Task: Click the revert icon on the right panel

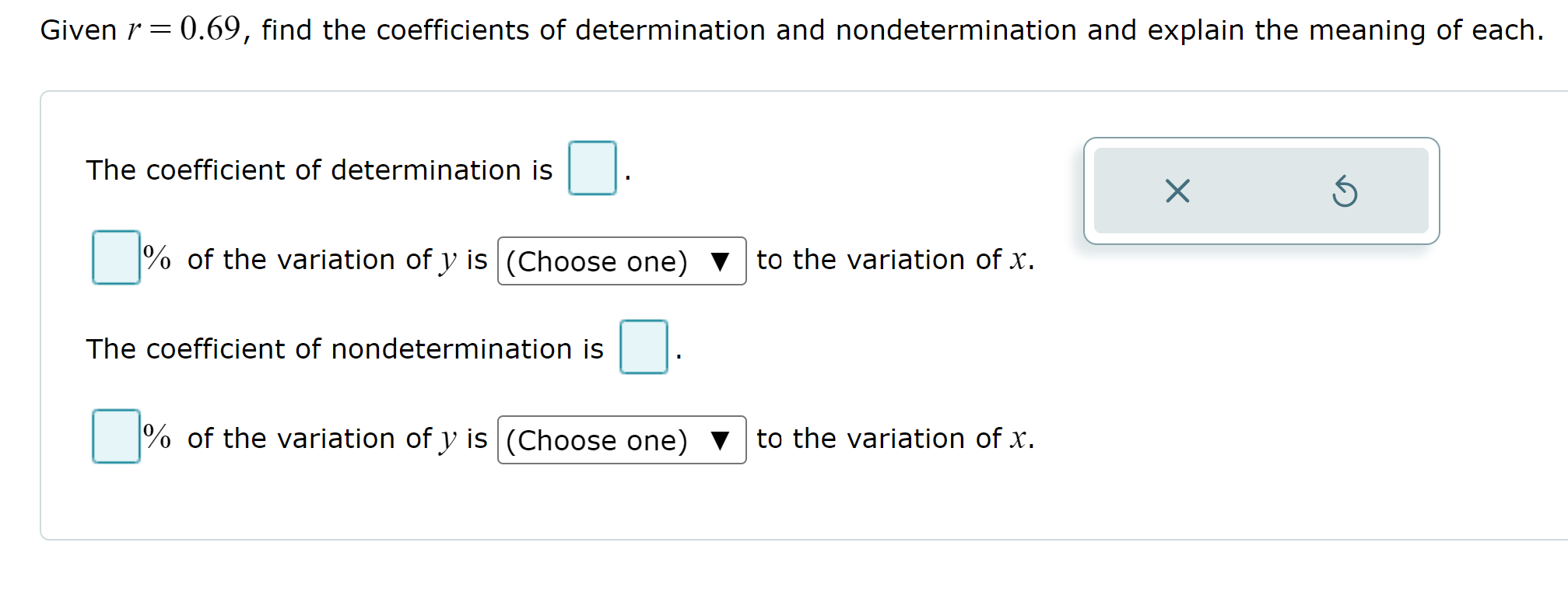Action: (1345, 191)
